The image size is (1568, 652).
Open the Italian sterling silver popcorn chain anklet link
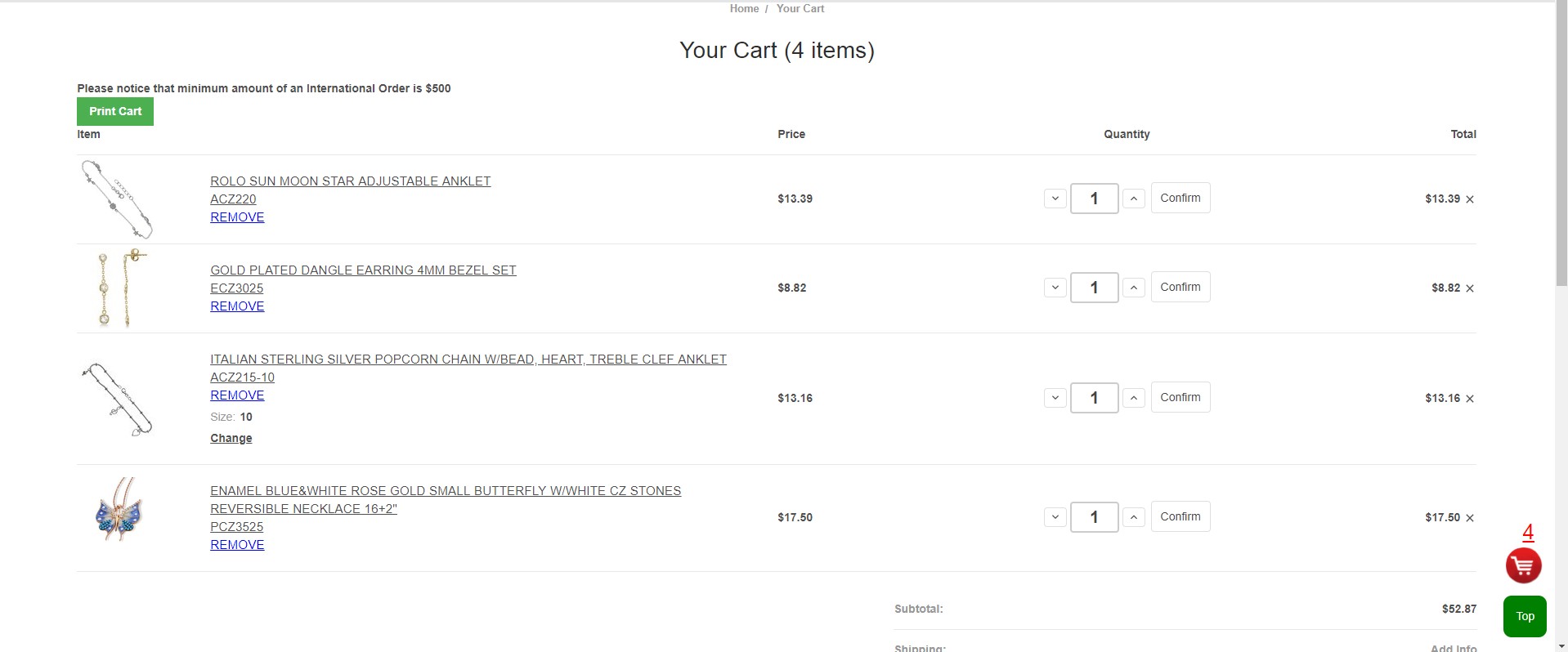[x=468, y=359]
